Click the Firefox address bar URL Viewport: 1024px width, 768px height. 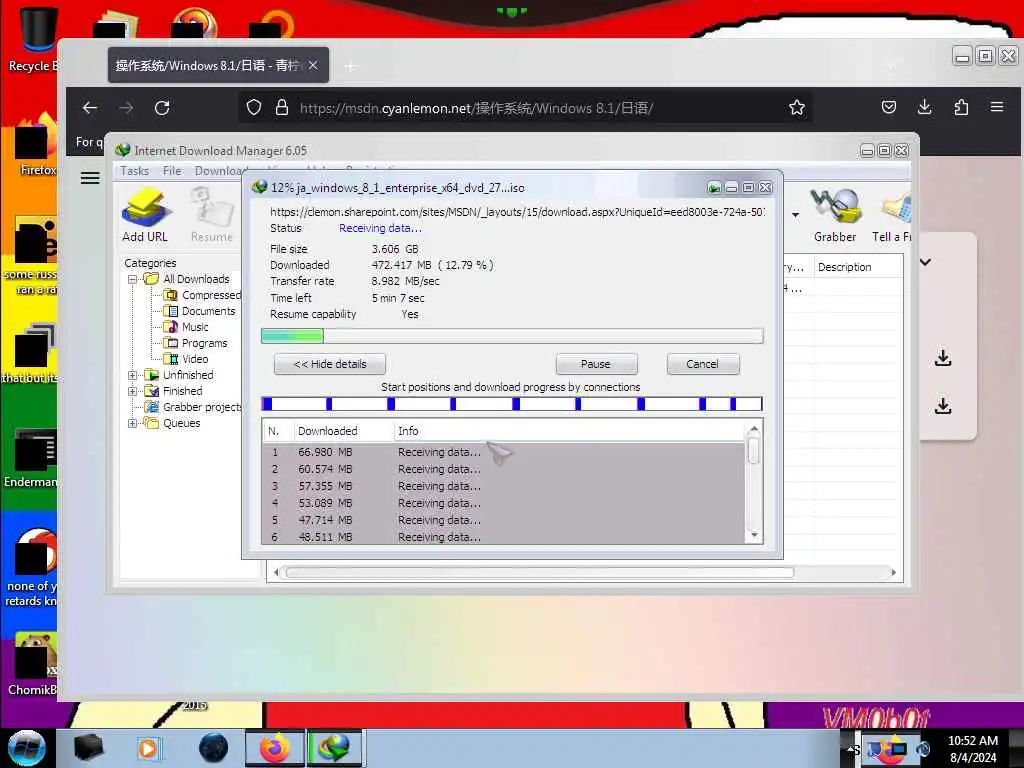476,108
